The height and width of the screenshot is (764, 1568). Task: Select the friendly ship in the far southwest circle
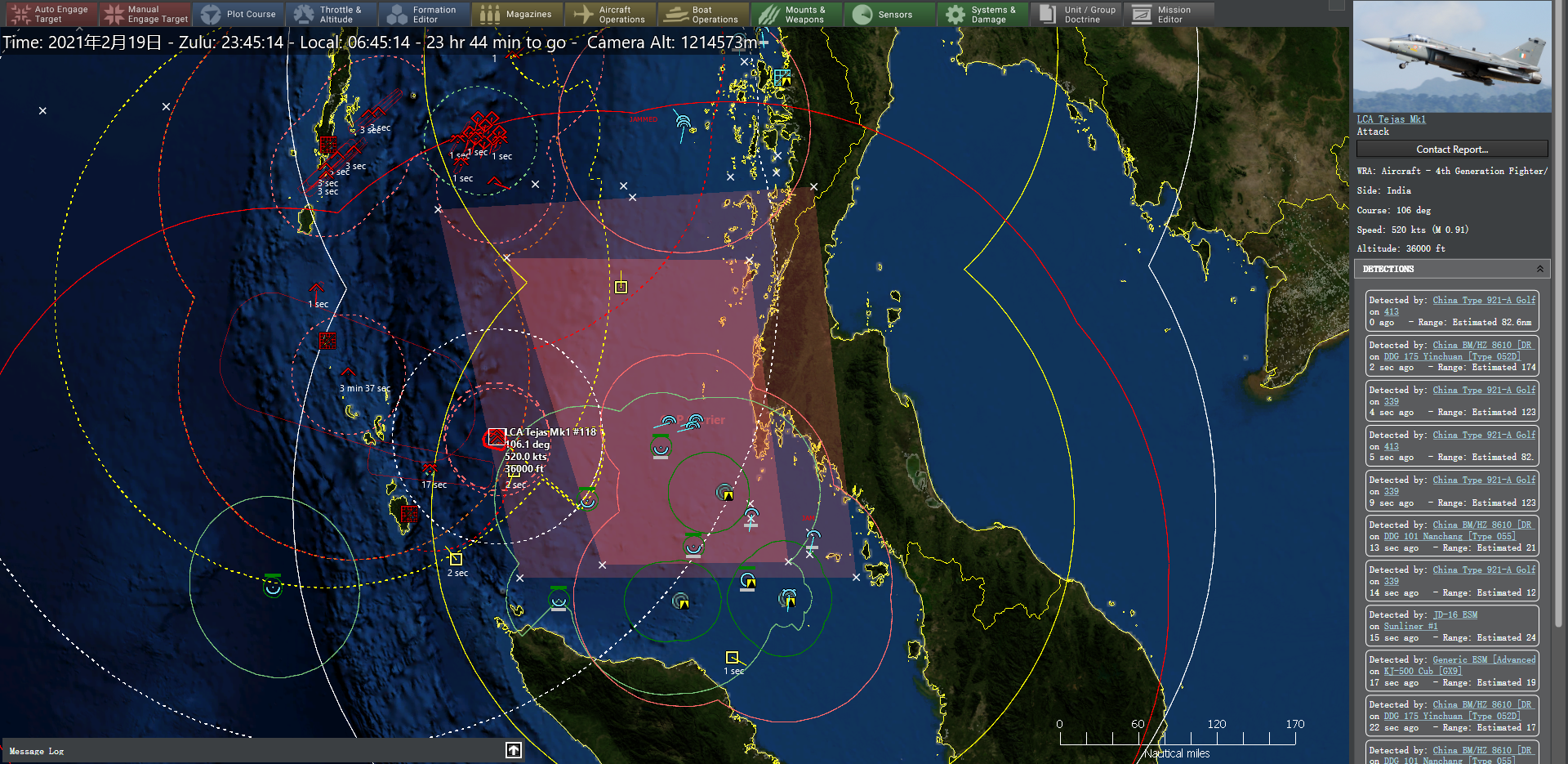point(273,587)
